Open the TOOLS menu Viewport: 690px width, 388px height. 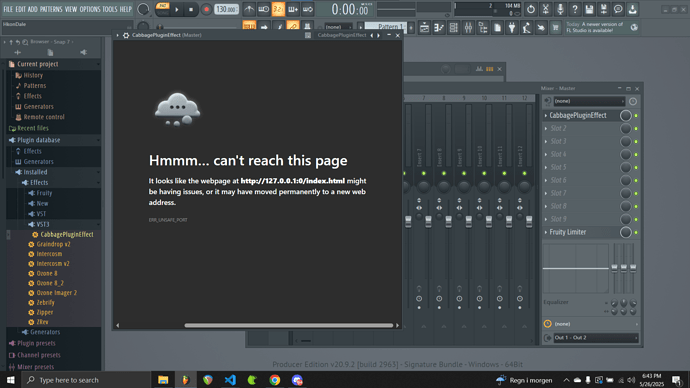[110, 9]
